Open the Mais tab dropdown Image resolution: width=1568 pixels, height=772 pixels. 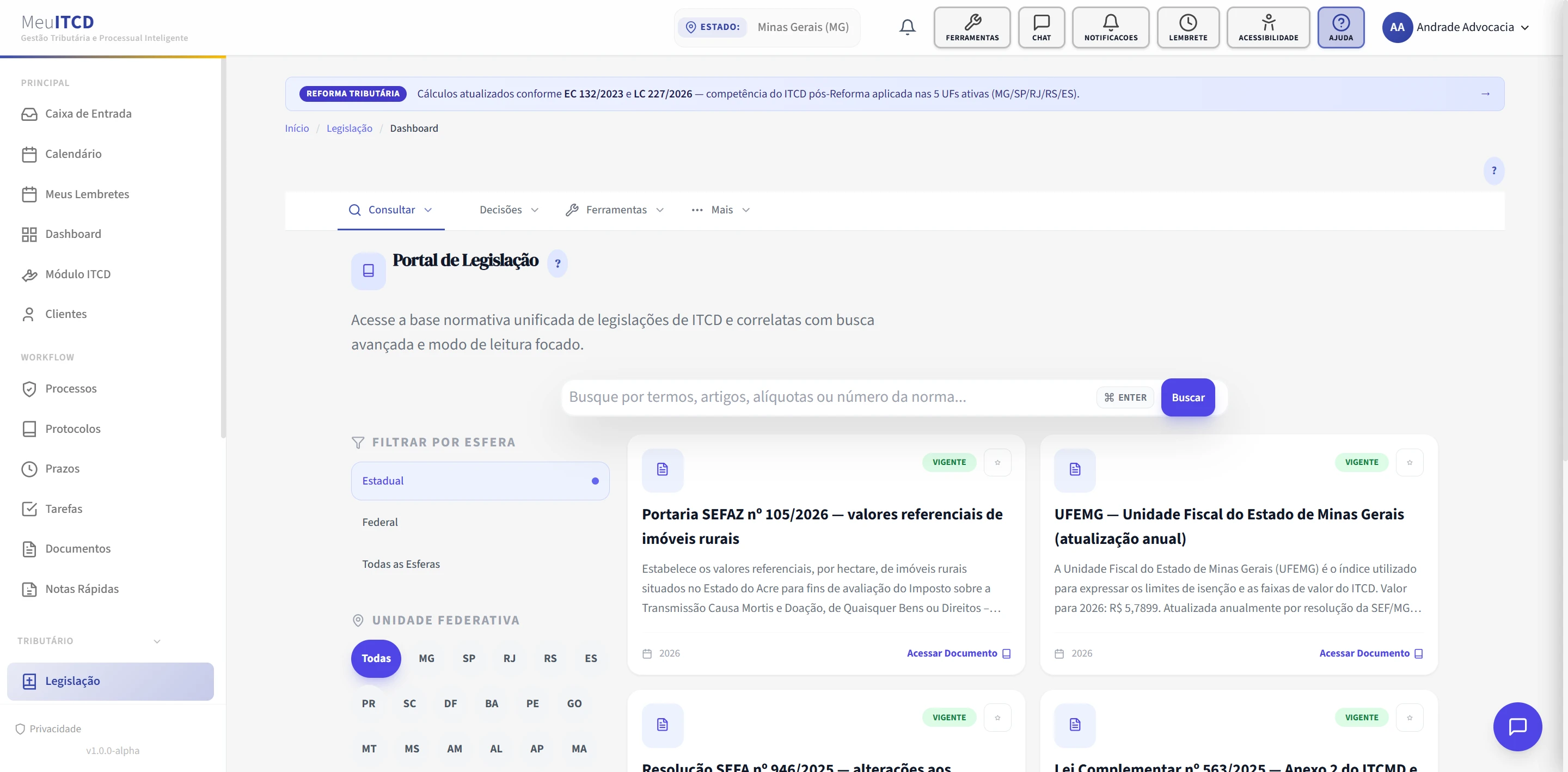pyautogui.click(x=721, y=210)
